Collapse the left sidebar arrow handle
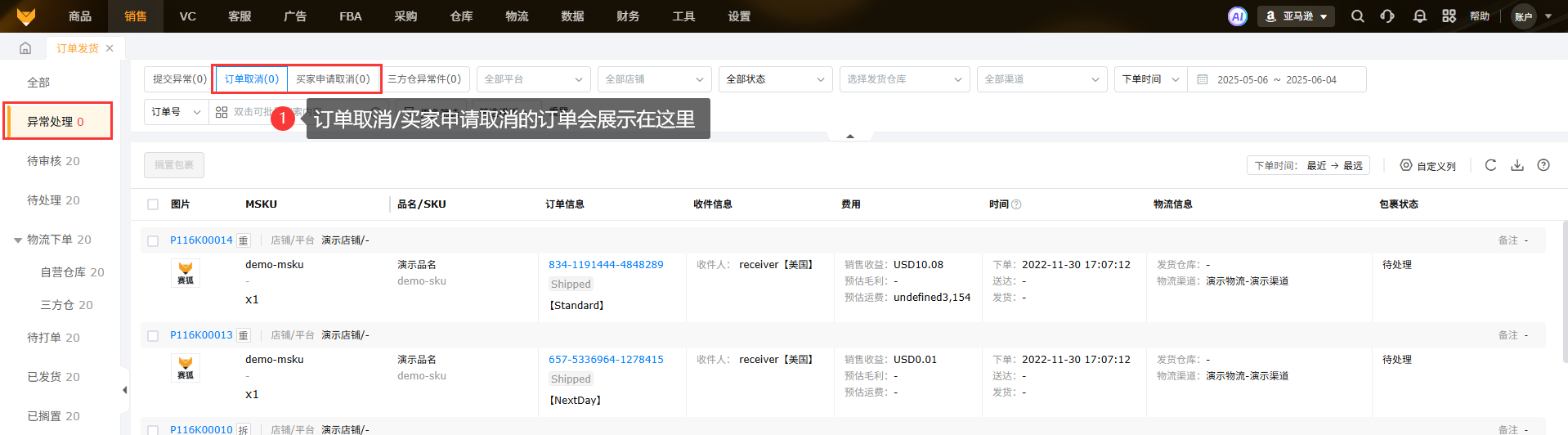This screenshot has width=1568, height=435. (x=124, y=390)
